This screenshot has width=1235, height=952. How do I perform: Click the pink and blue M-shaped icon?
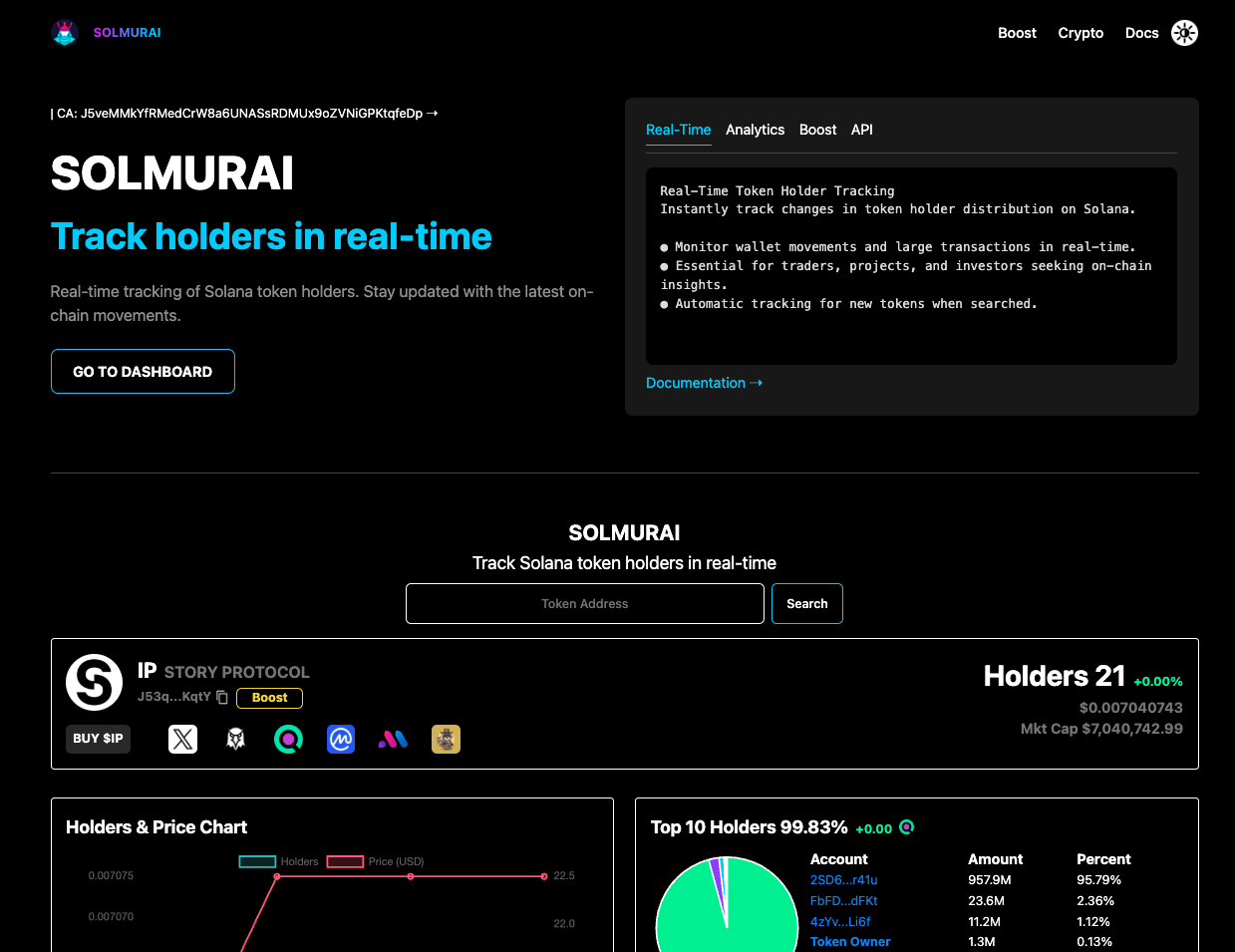click(393, 739)
